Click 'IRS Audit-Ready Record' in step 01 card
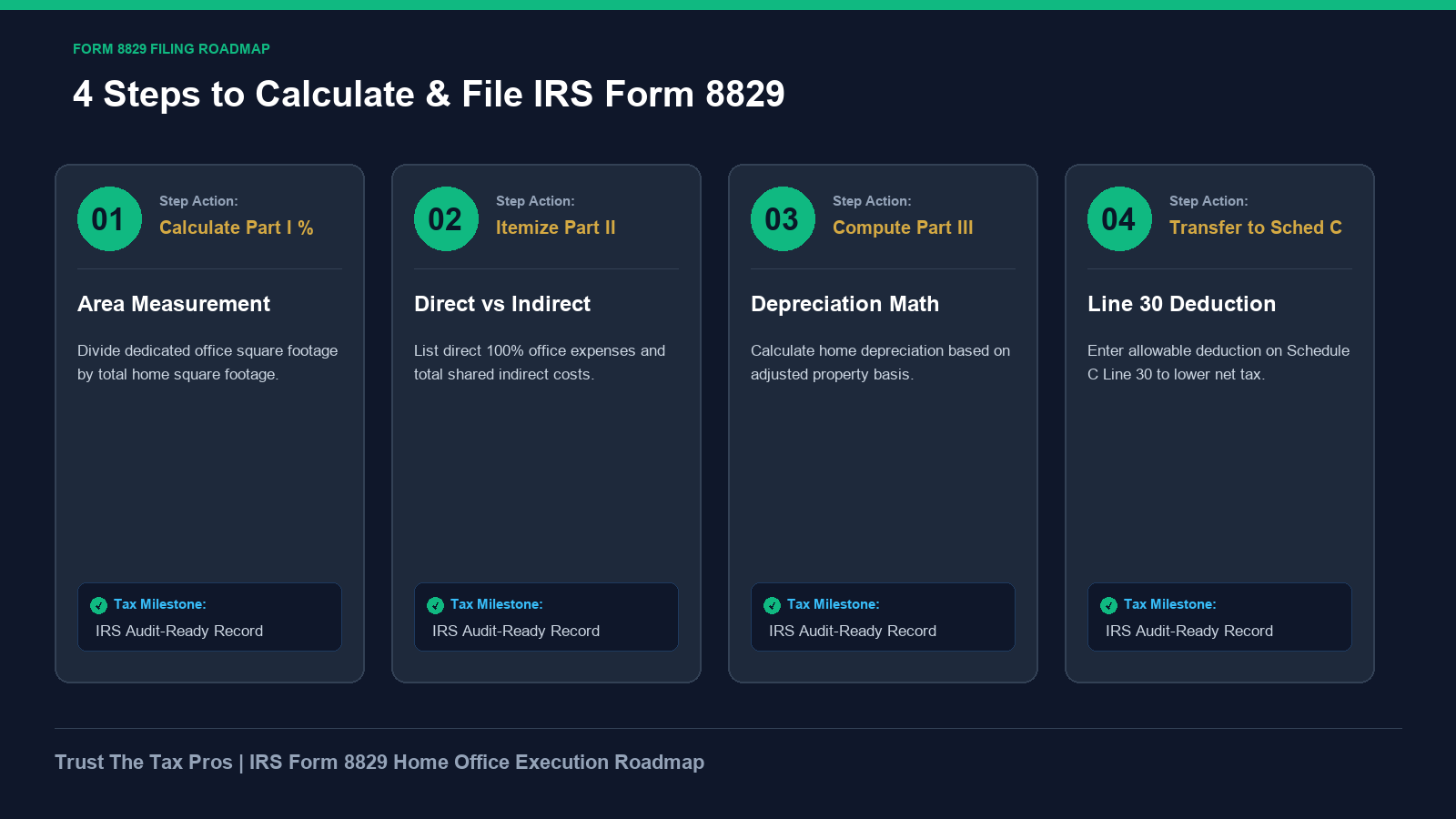This screenshot has width=1456, height=819. 179,631
